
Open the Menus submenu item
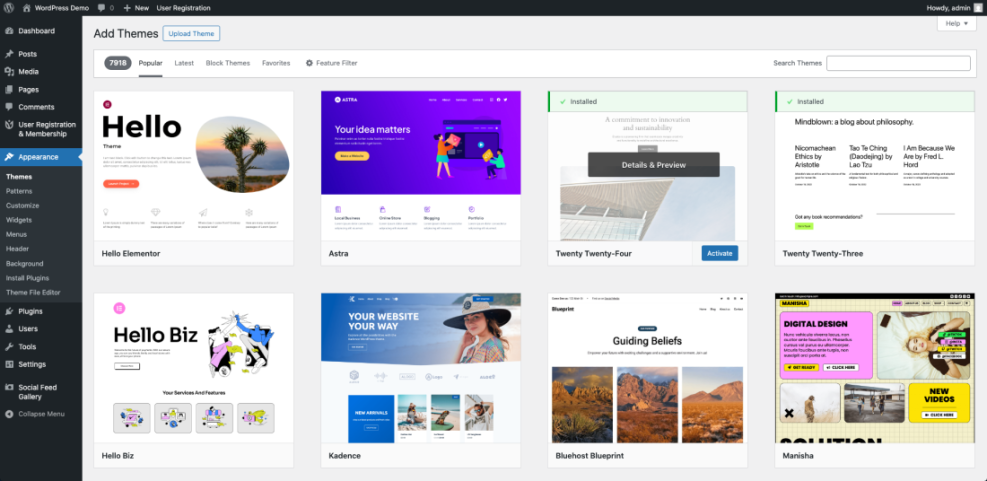click(x=16, y=234)
